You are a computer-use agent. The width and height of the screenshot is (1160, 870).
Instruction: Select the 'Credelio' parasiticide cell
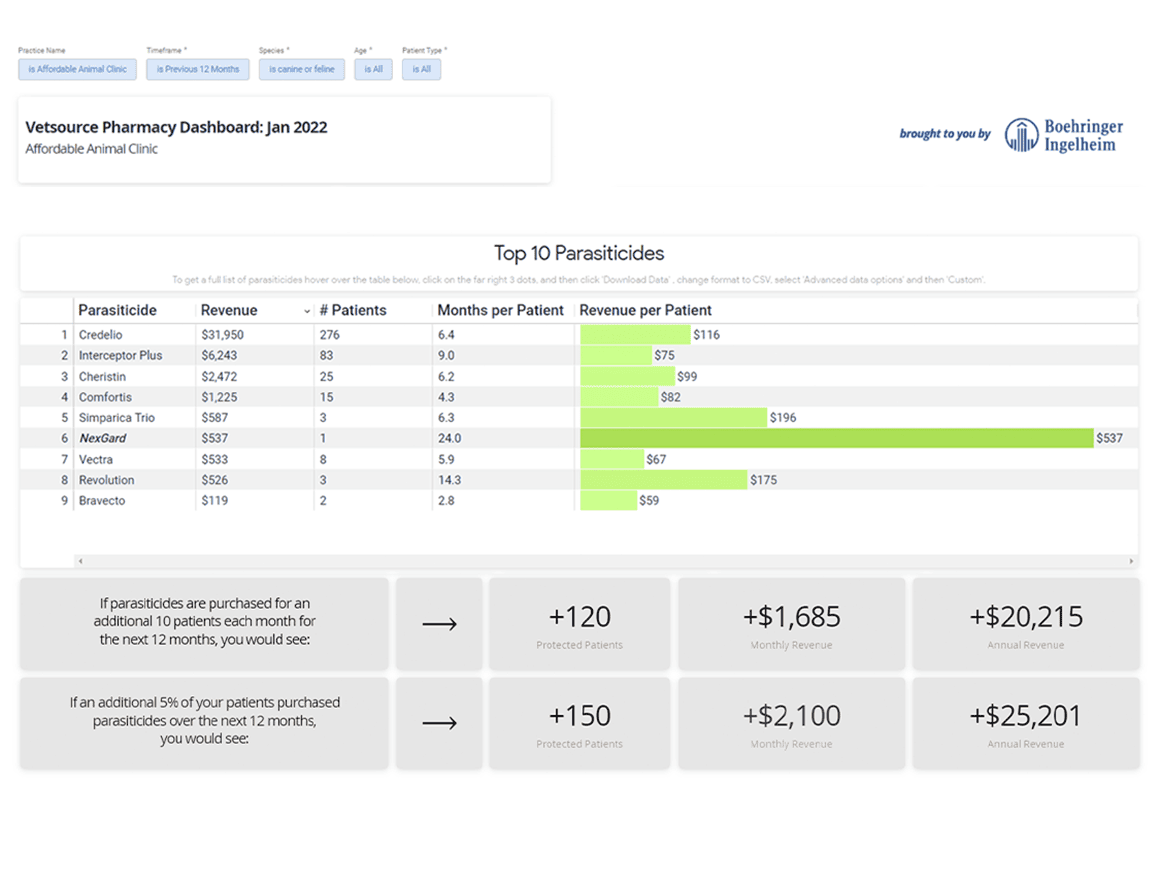coord(101,335)
